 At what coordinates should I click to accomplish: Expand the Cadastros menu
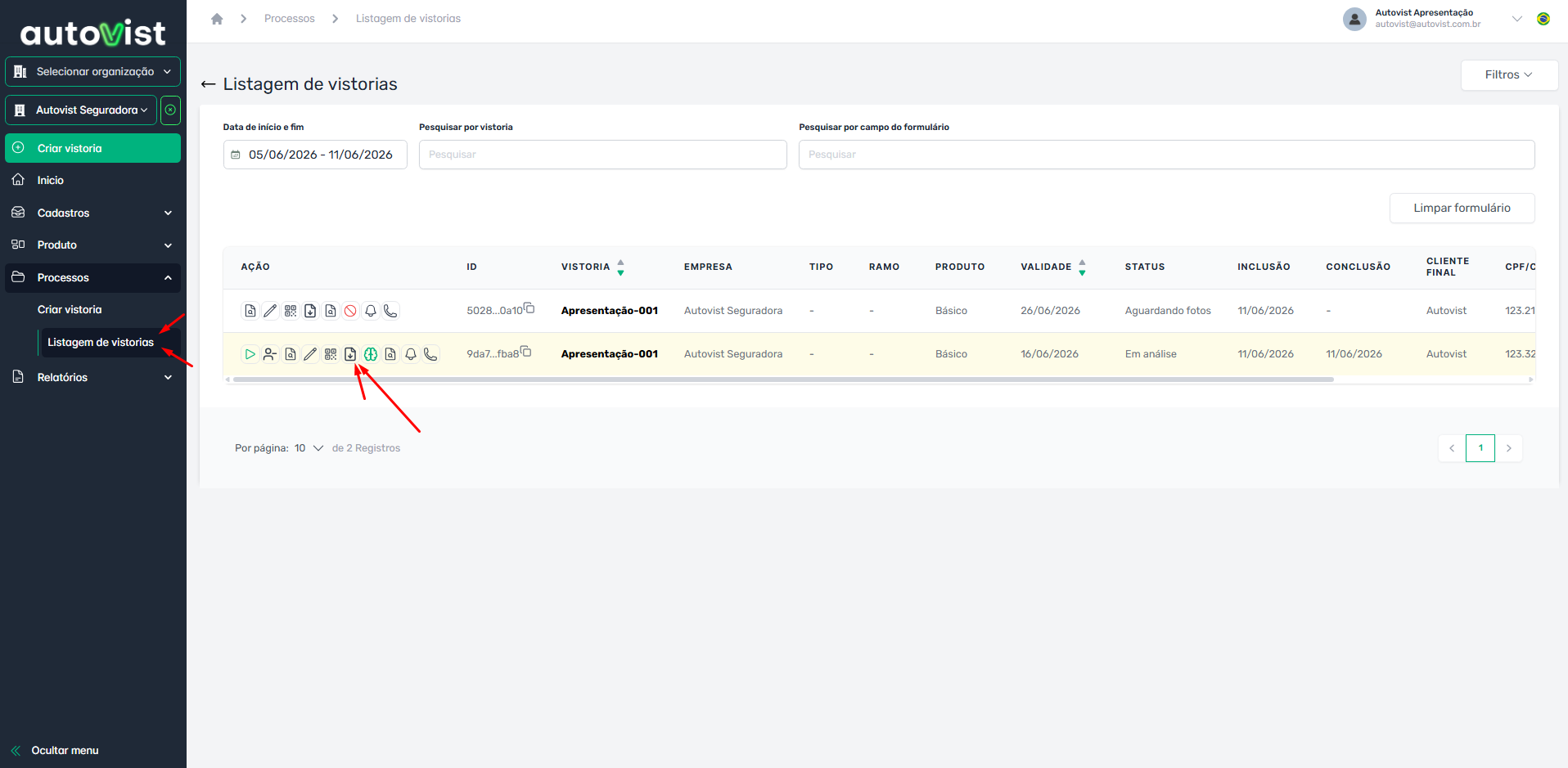(x=92, y=213)
